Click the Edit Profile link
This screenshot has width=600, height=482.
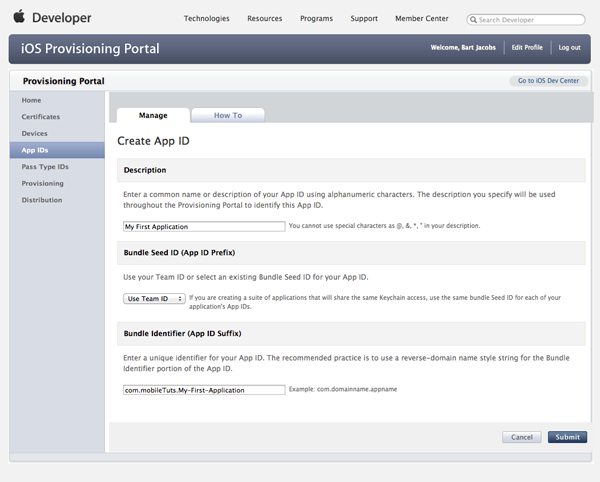coord(527,47)
